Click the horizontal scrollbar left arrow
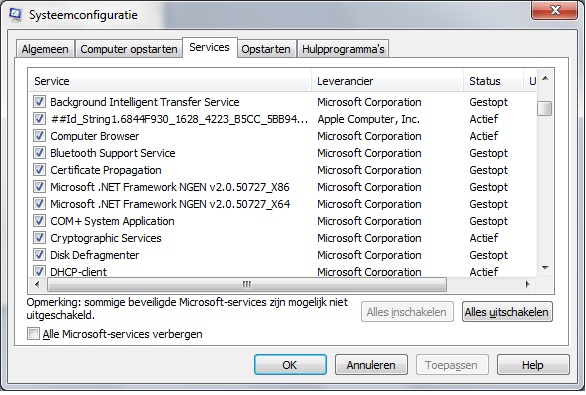 (37, 284)
